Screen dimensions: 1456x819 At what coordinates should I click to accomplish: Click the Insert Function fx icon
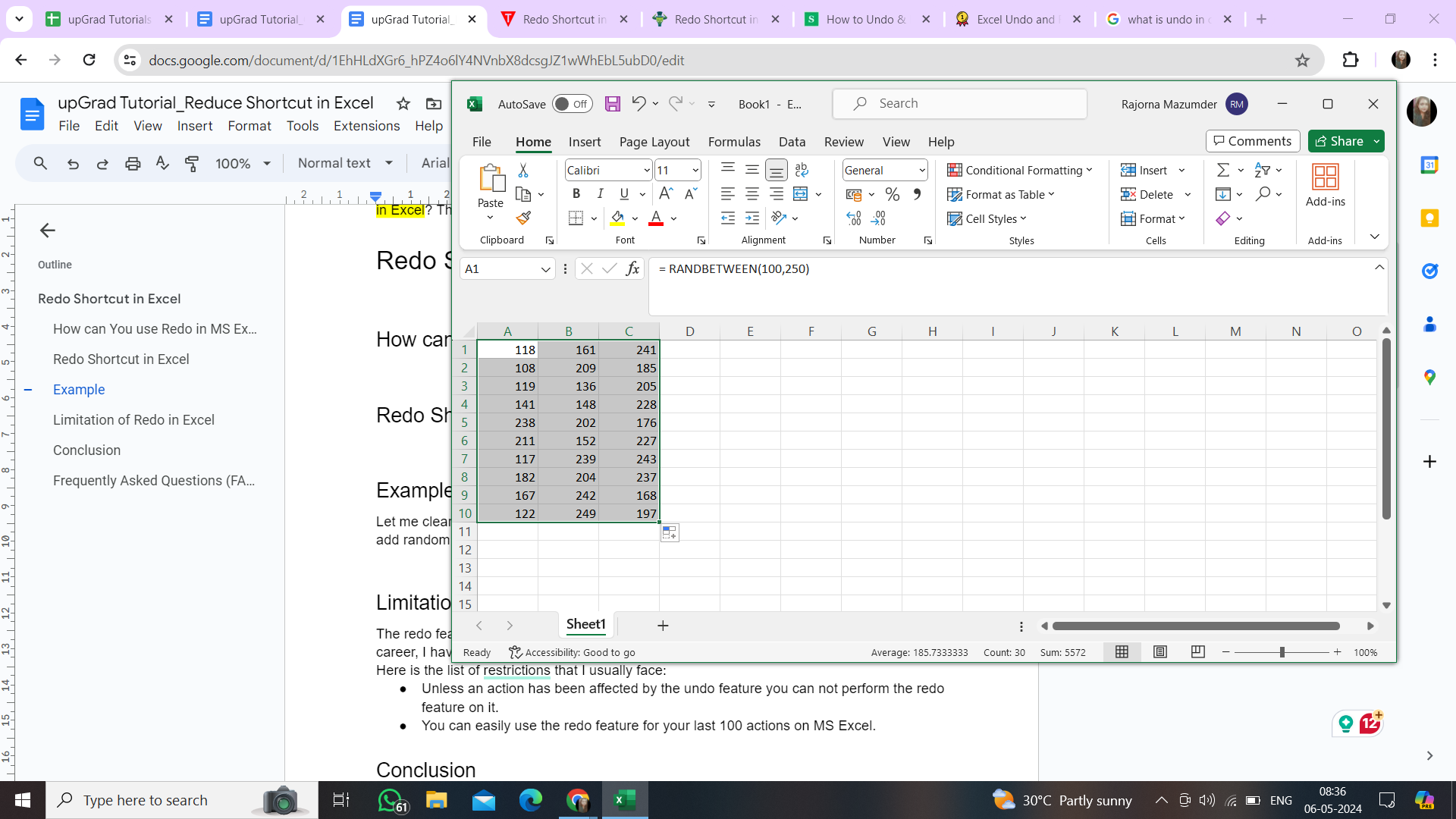coord(632,268)
